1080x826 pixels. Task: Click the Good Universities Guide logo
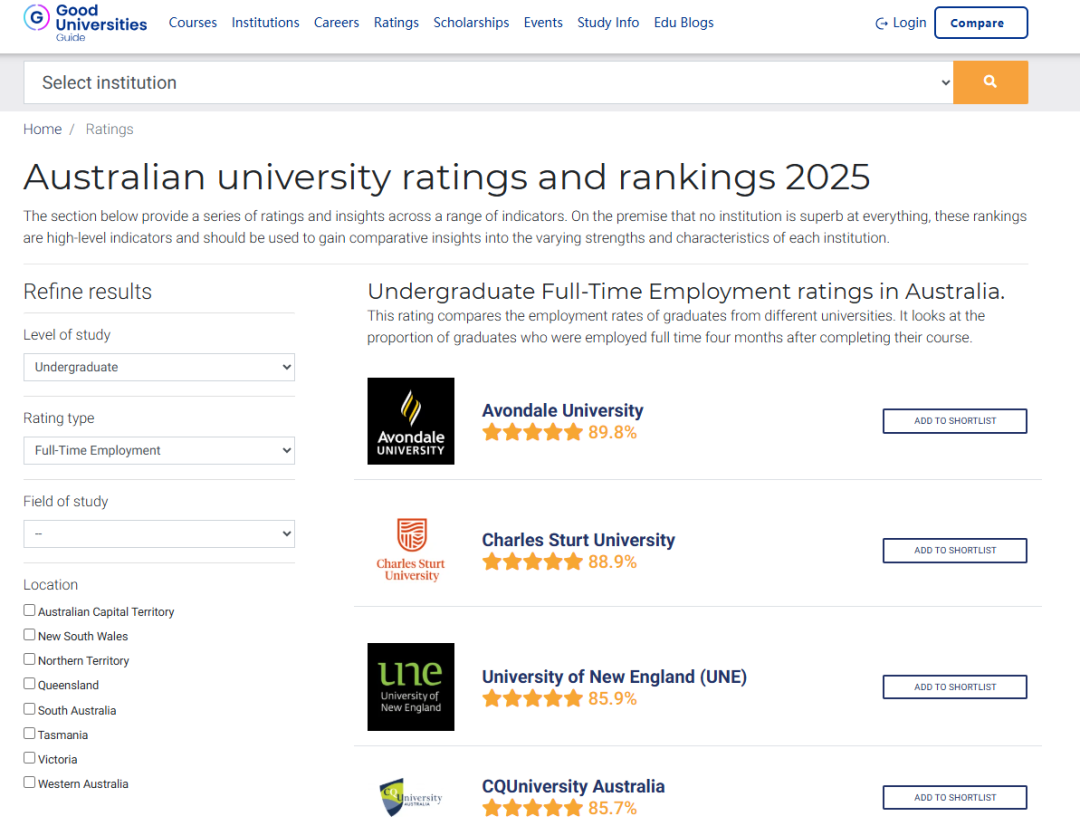[85, 22]
